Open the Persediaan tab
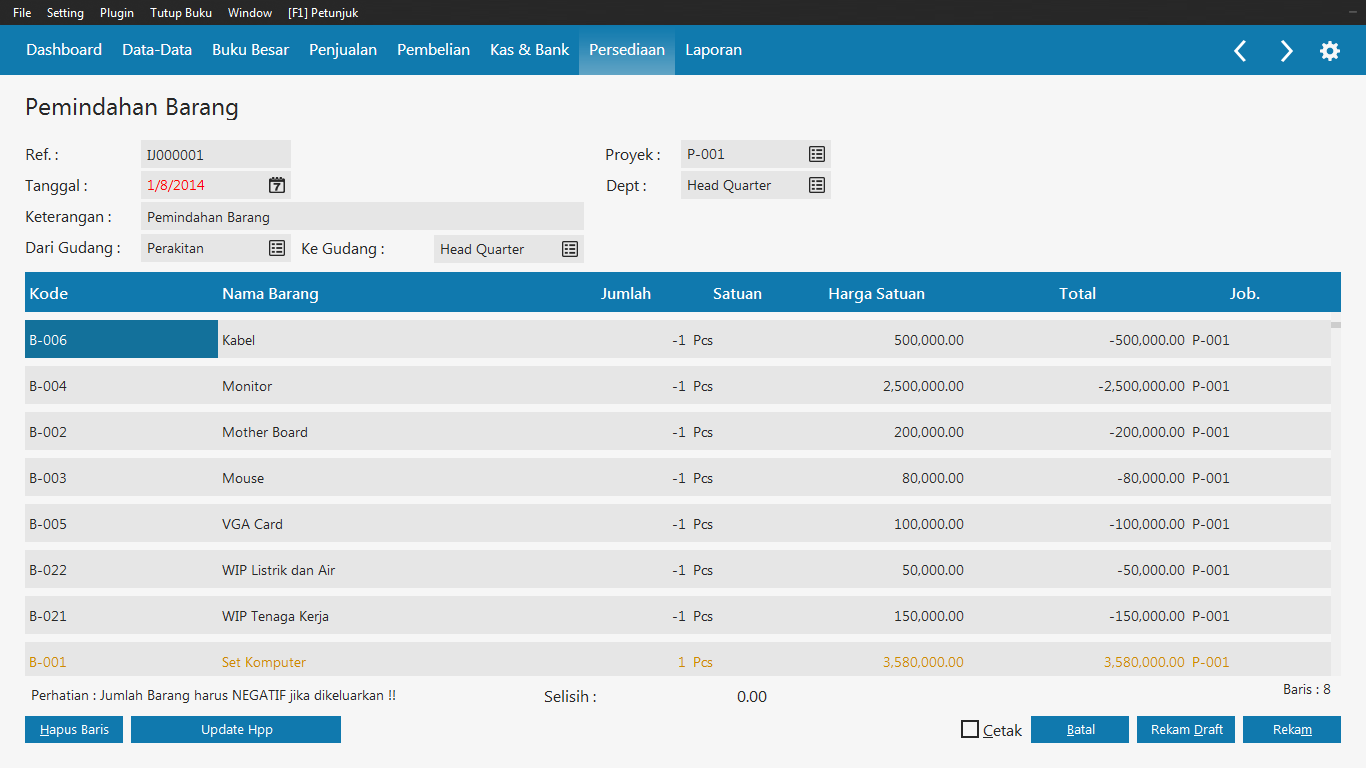 click(x=626, y=50)
